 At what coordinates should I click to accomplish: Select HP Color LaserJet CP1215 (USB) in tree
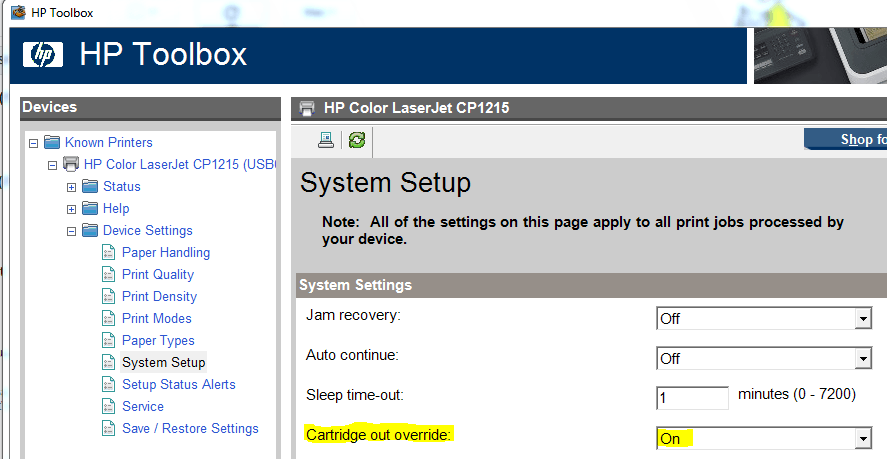[x=180, y=164]
